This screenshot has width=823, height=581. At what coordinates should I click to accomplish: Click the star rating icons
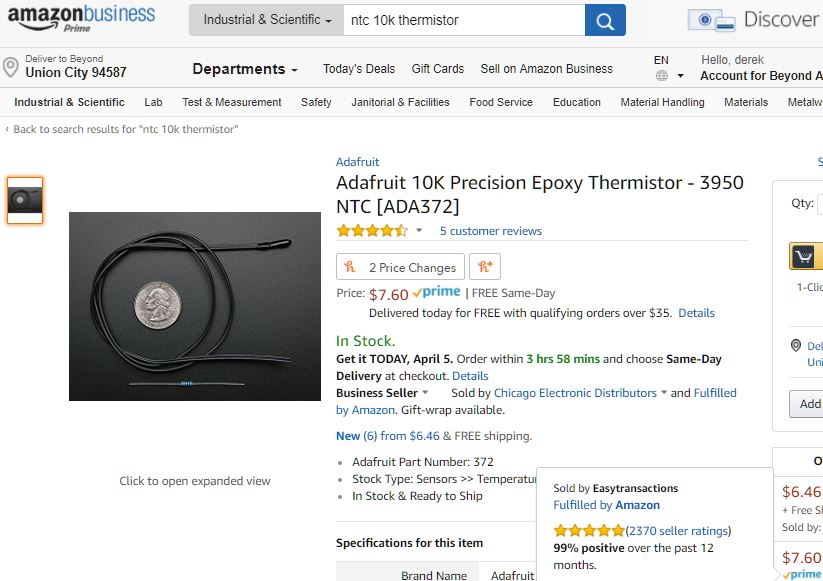pos(372,230)
